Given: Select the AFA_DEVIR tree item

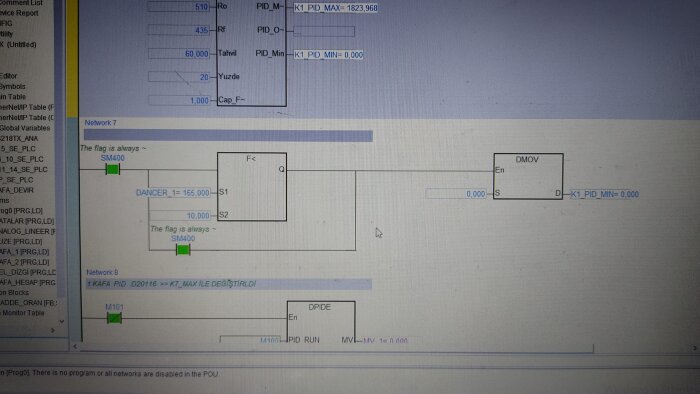Looking at the screenshot, I should [x=17, y=190].
